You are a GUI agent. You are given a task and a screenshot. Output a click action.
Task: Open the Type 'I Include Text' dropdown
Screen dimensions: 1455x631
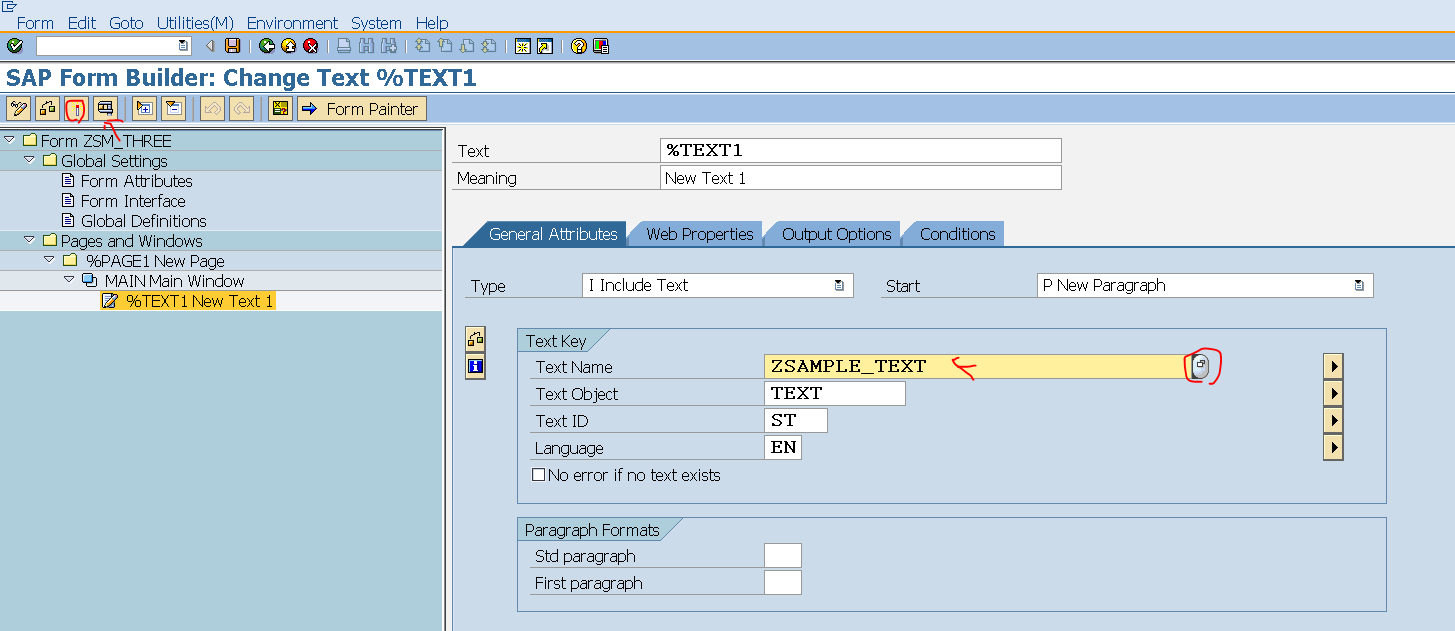tap(839, 285)
